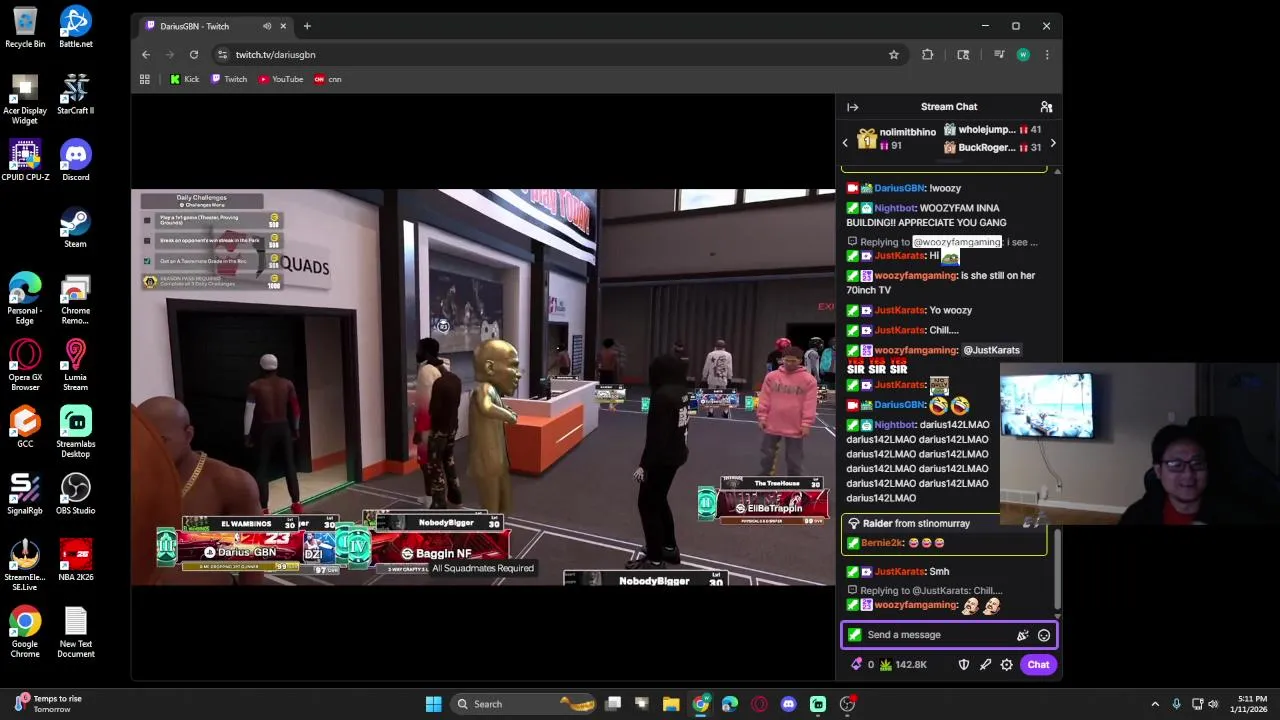Open Chrome profile avatar W

(x=1023, y=55)
